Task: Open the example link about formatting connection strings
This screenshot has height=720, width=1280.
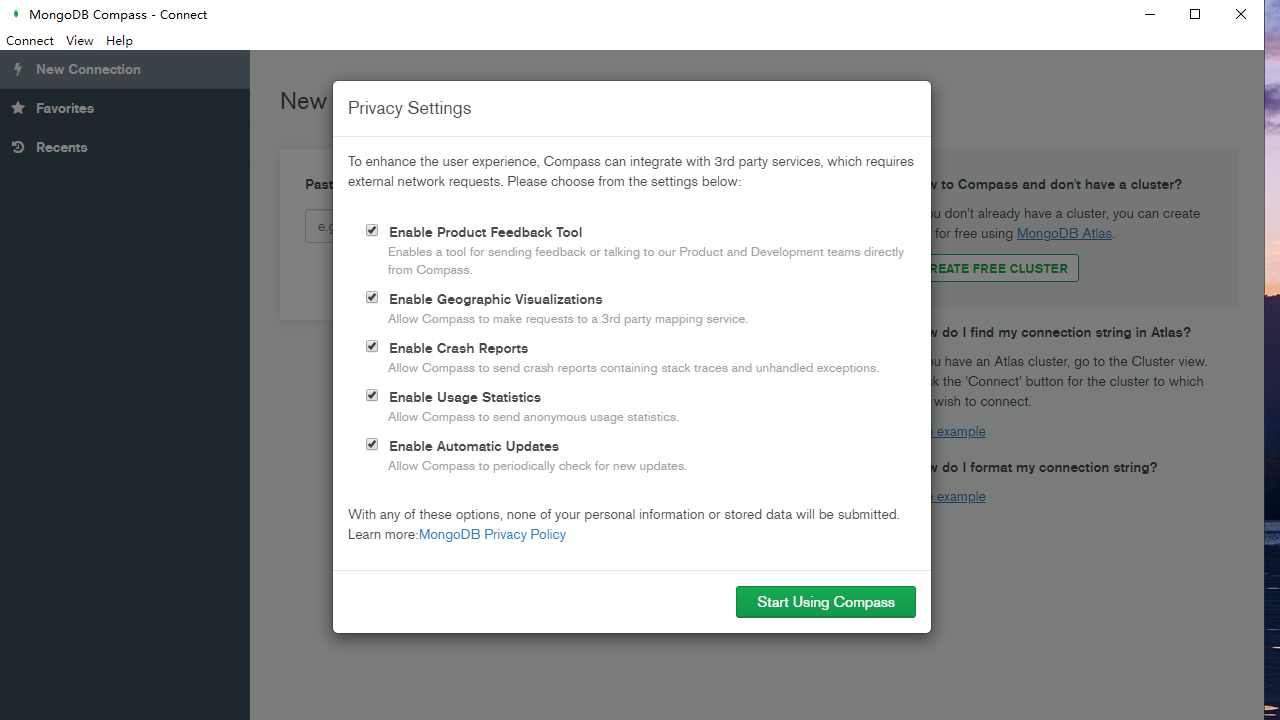Action: [959, 496]
